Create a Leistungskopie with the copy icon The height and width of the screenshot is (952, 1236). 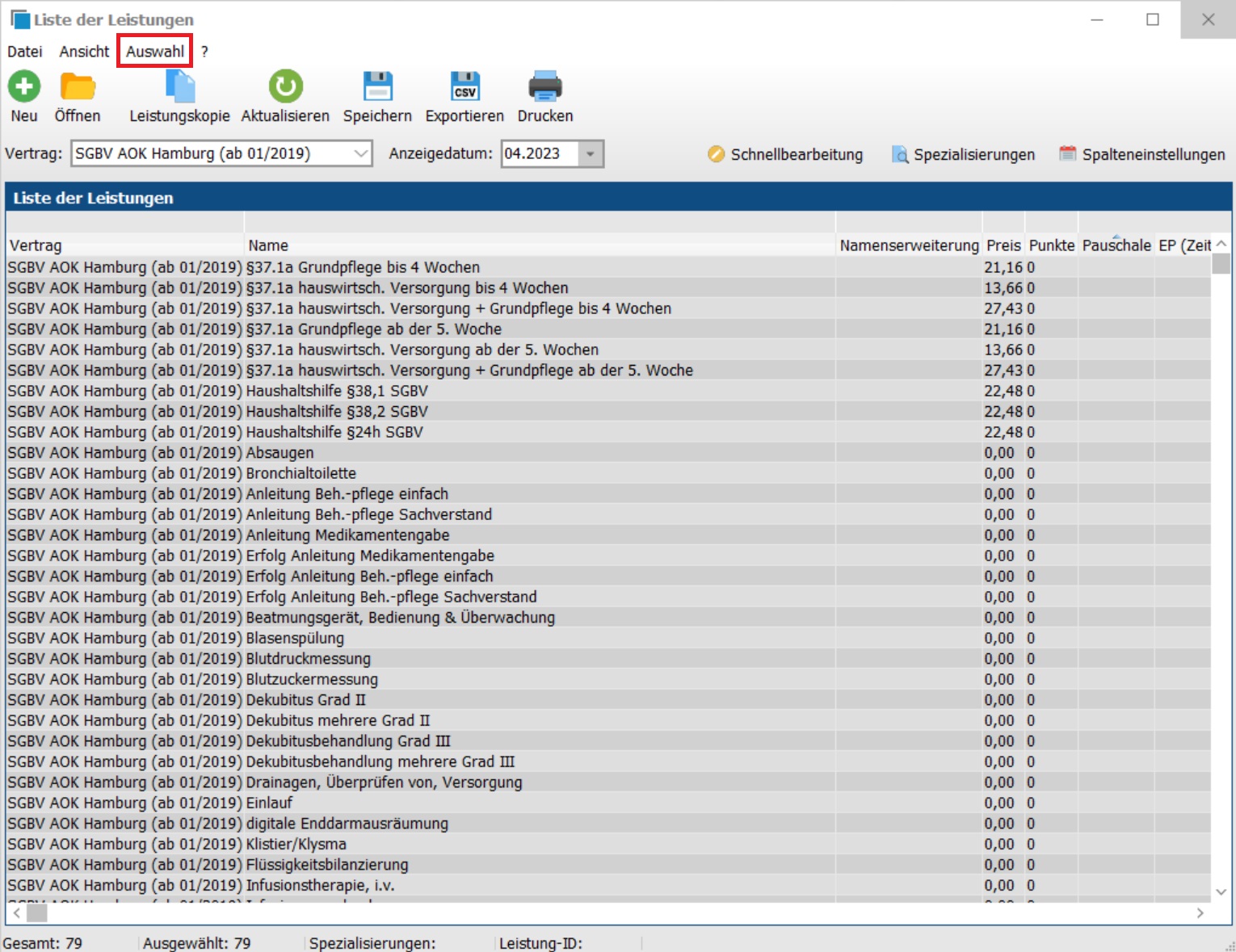pos(180,86)
